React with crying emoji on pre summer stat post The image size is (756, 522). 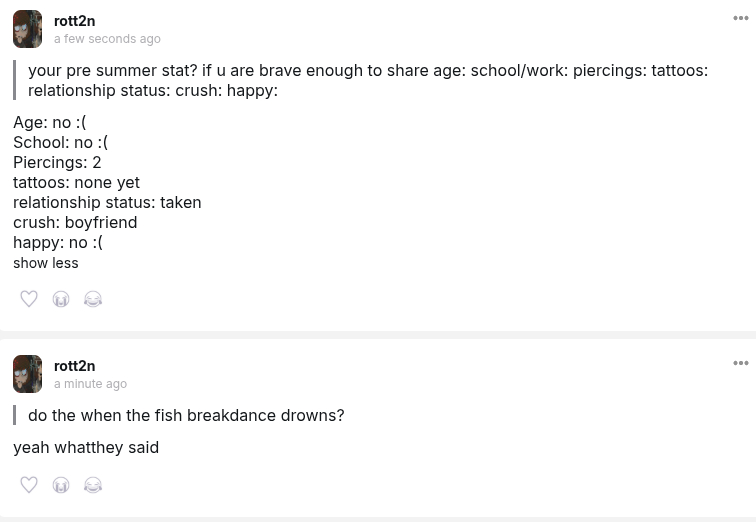[61, 299]
